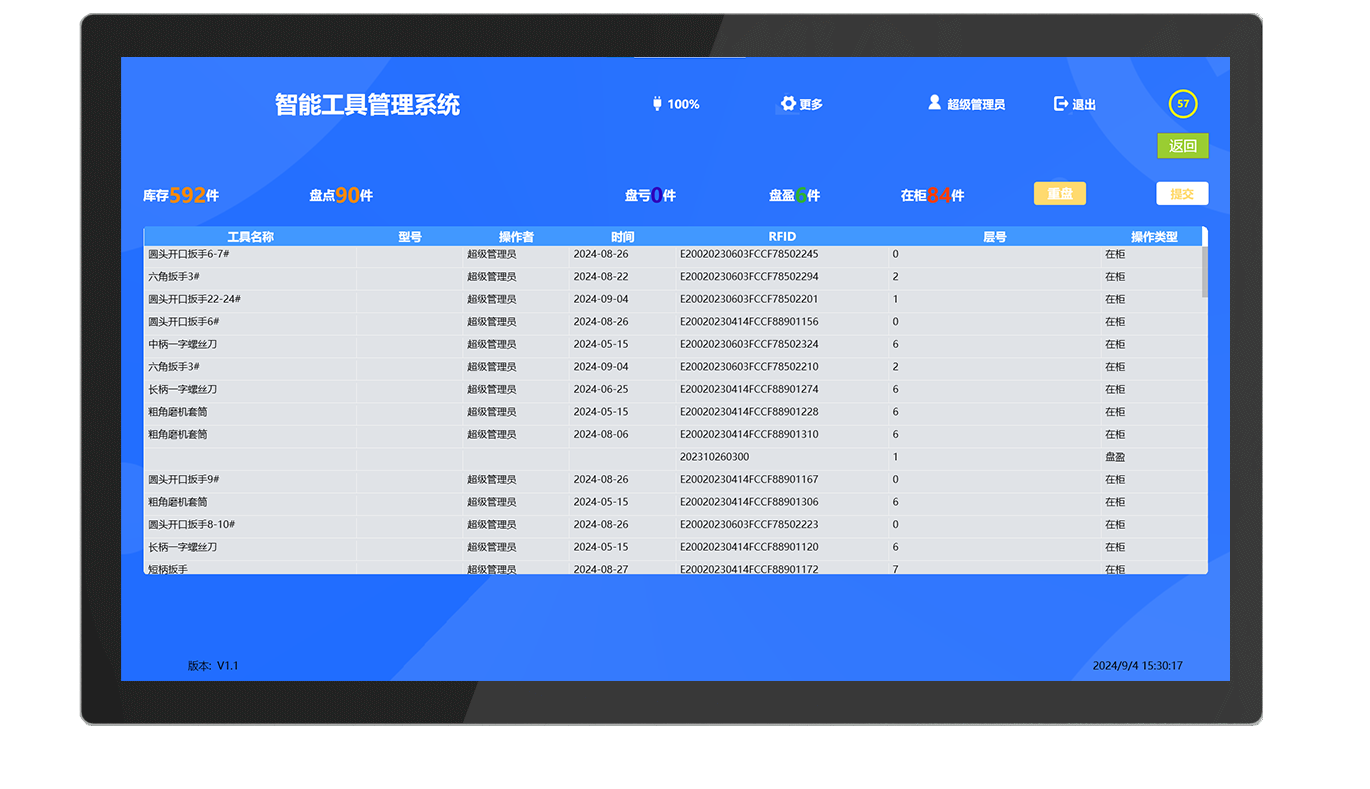Click the 退出 logout icon
The height and width of the screenshot is (789, 1370).
tap(1061, 104)
